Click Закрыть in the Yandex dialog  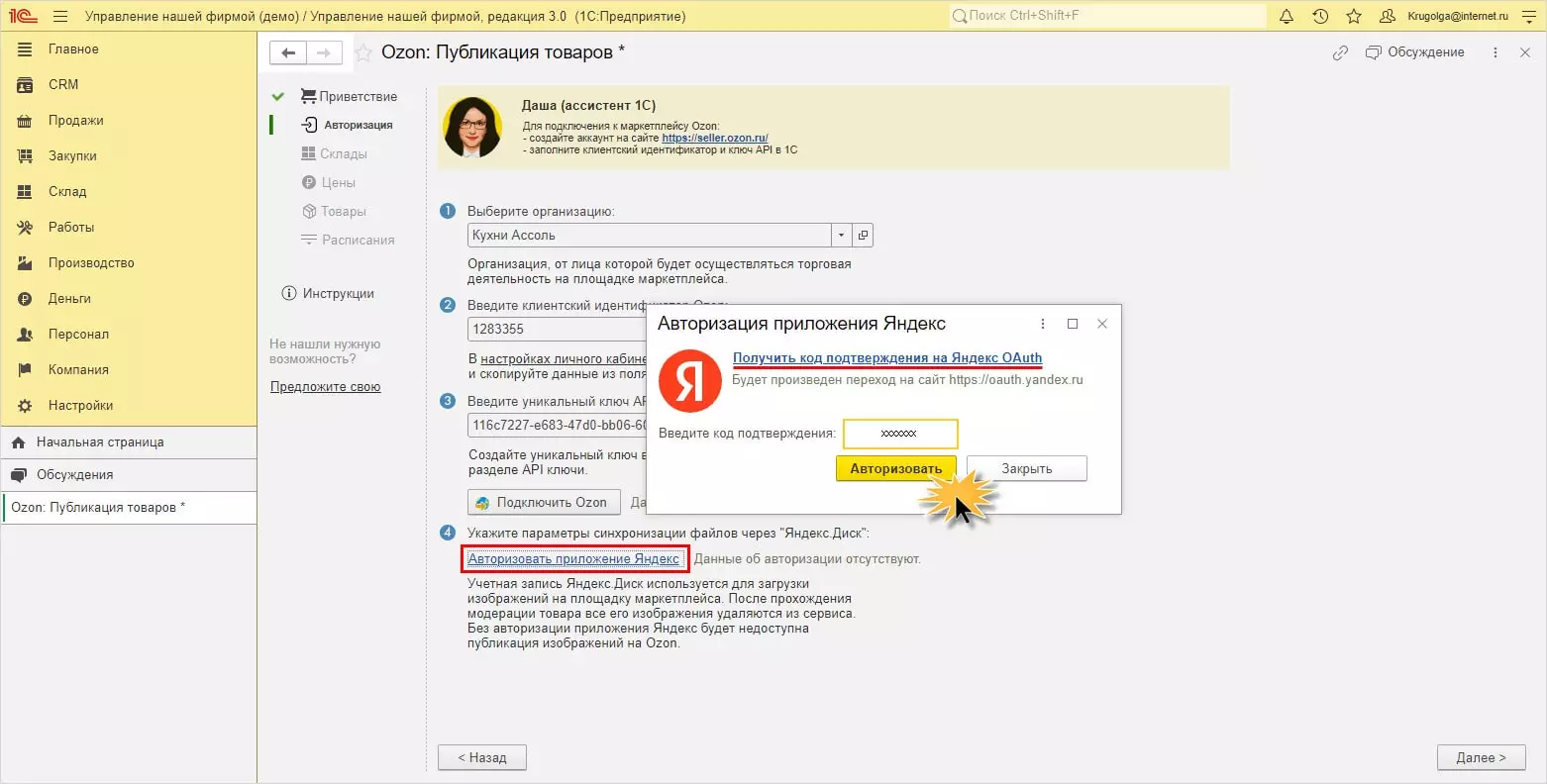point(1027,469)
